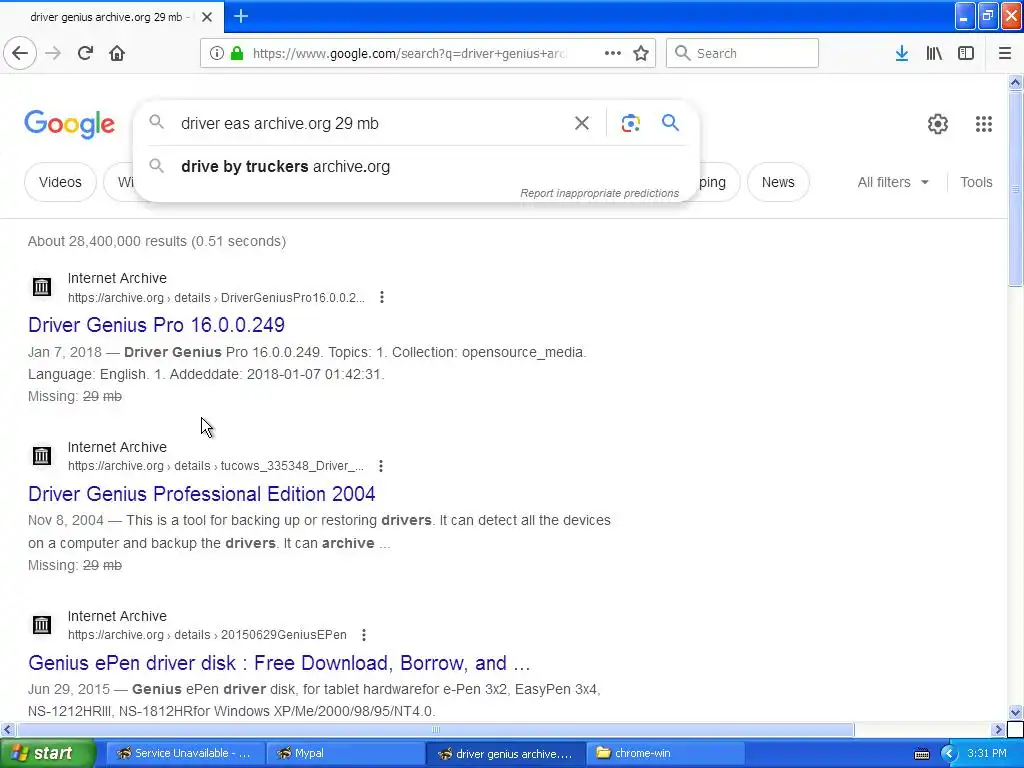Screen dimensions: 1024x768
Task: Show site information icon in address bar
Action: pyautogui.click(x=217, y=53)
